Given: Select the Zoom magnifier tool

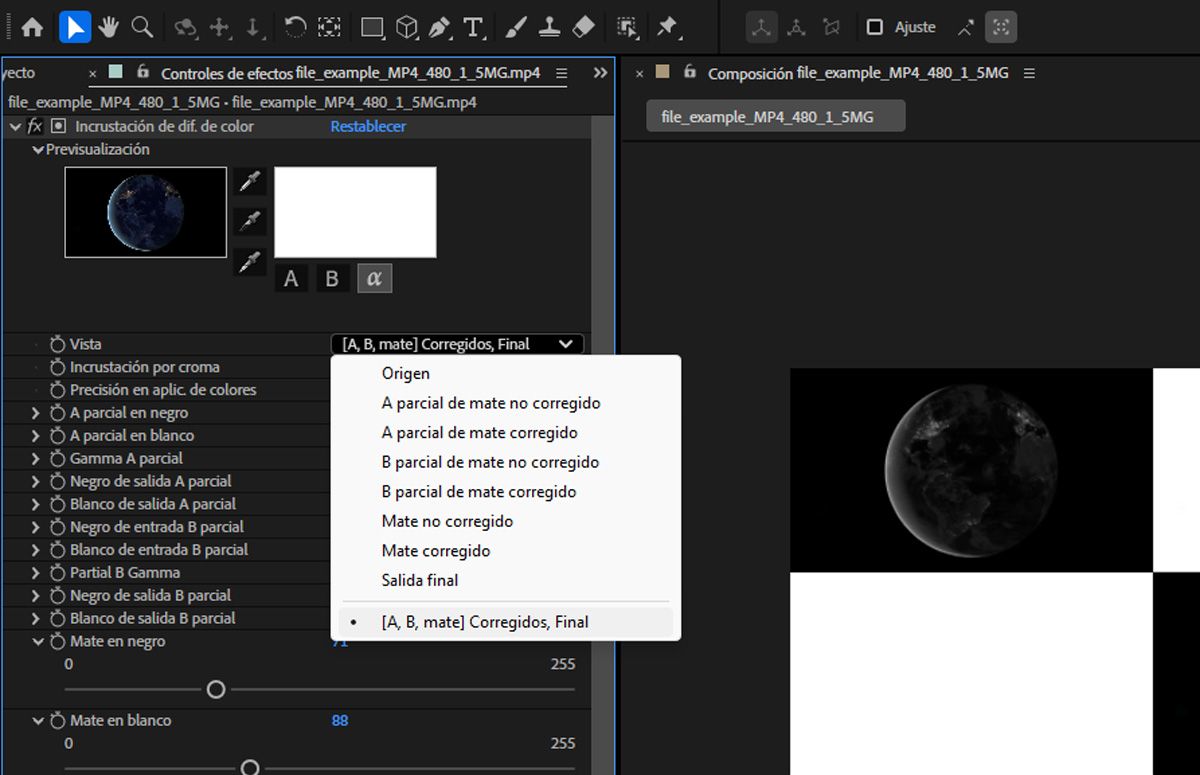Looking at the screenshot, I should point(143,27).
